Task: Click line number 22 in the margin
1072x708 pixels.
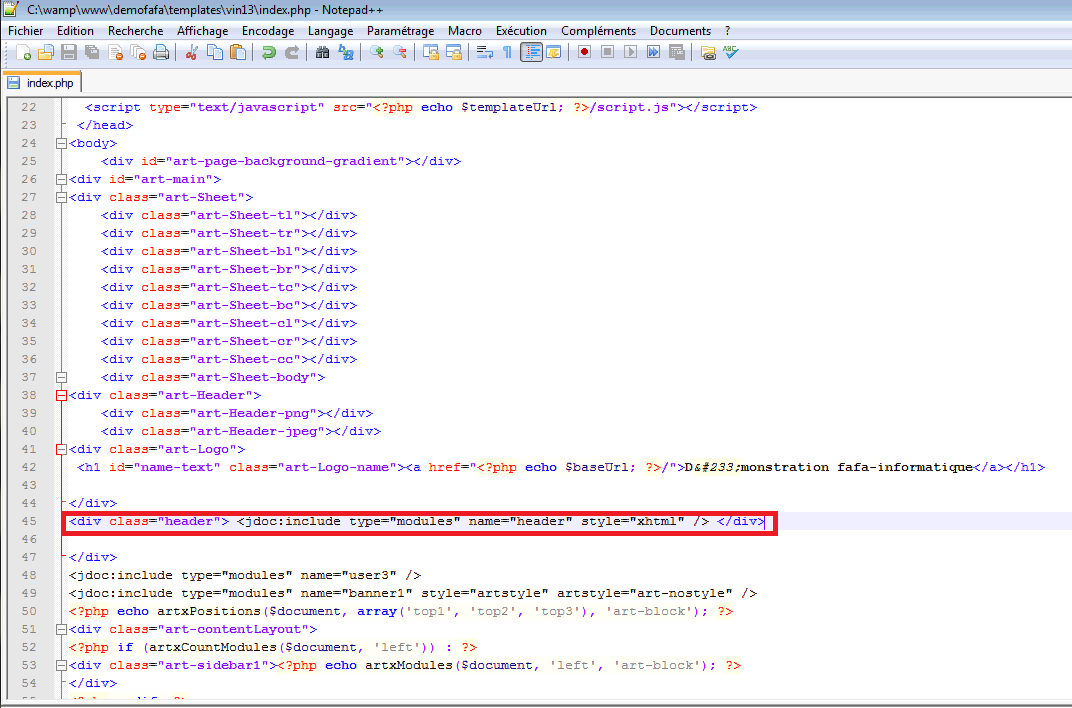Action: [28, 107]
